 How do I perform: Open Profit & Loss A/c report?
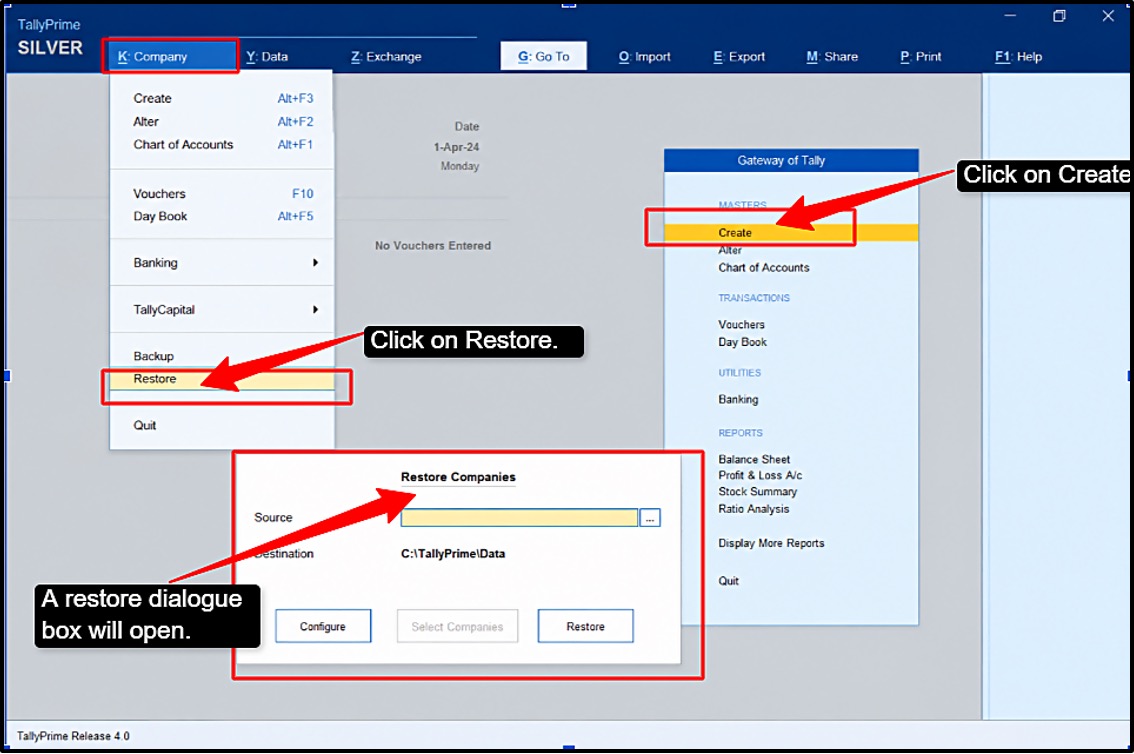pyautogui.click(x=760, y=475)
